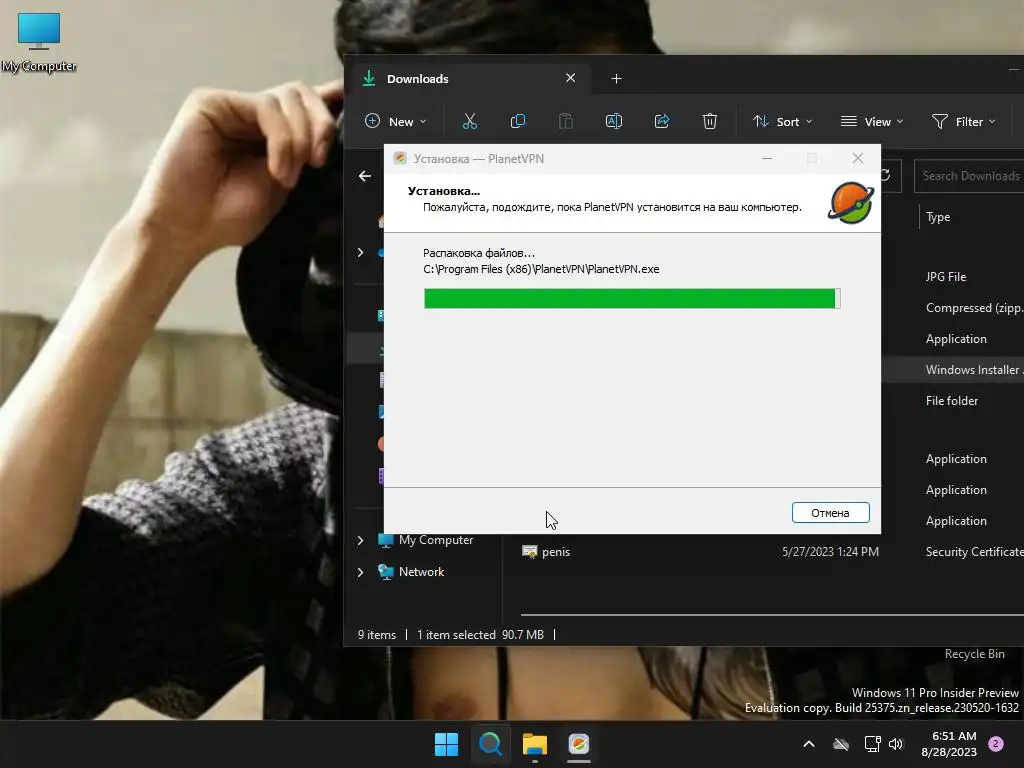Click the File folder type entry
This screenshot has height=768, width=1024.
(x=952, y=401)
